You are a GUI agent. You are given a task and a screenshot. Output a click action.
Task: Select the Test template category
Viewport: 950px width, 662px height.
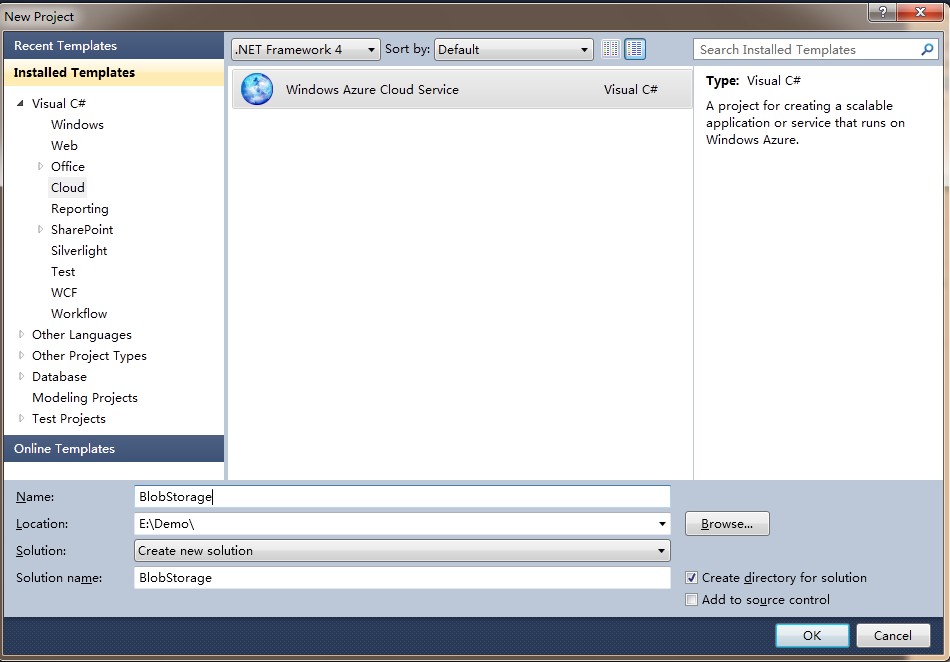click(63, 271)
